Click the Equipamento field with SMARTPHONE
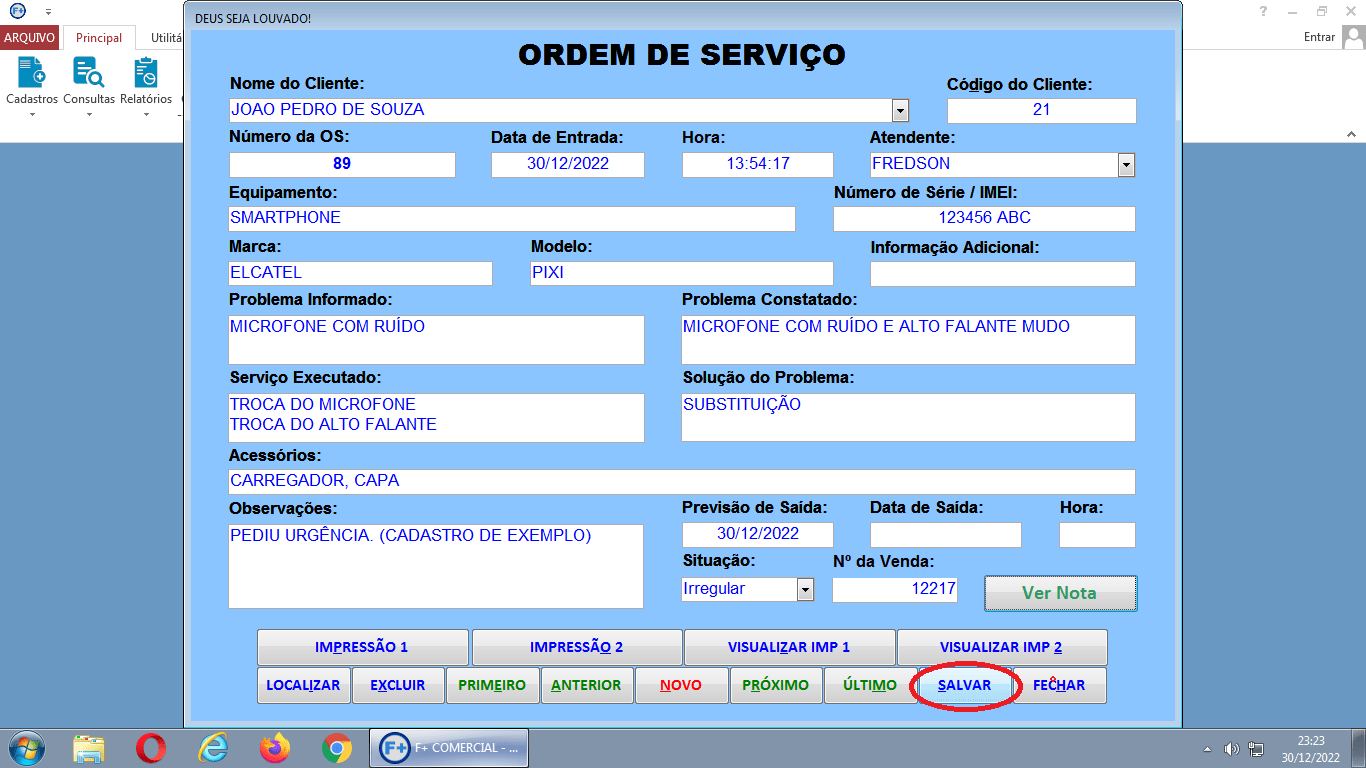 (x=512, y=219)
